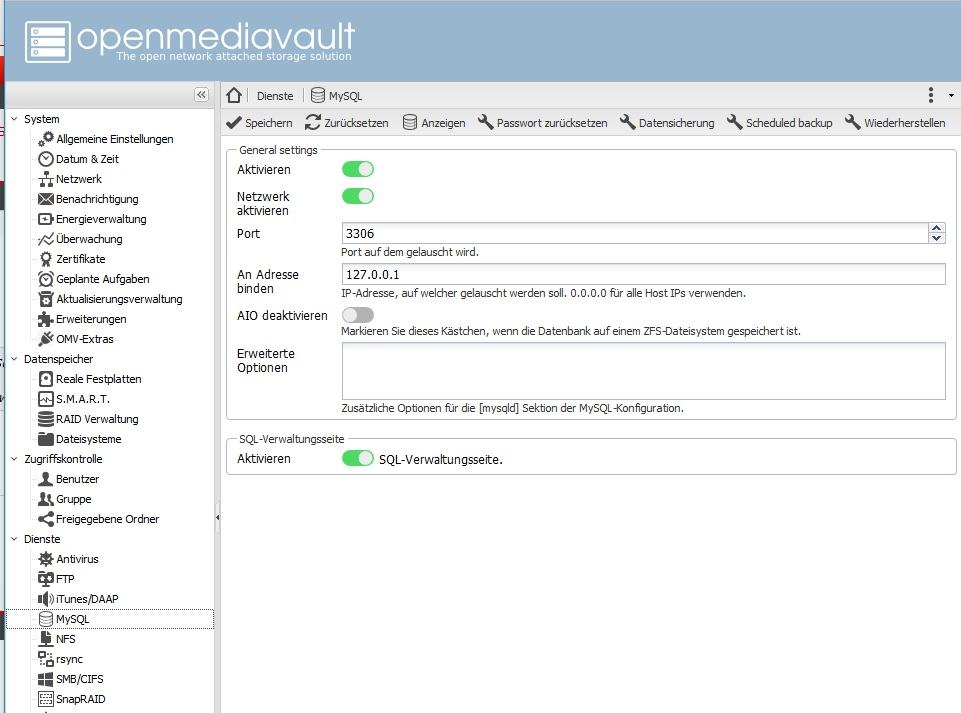Viewport: 961px width, 713px height.
Task: Go to home via house icon
Action: click(x=234, y=96)
